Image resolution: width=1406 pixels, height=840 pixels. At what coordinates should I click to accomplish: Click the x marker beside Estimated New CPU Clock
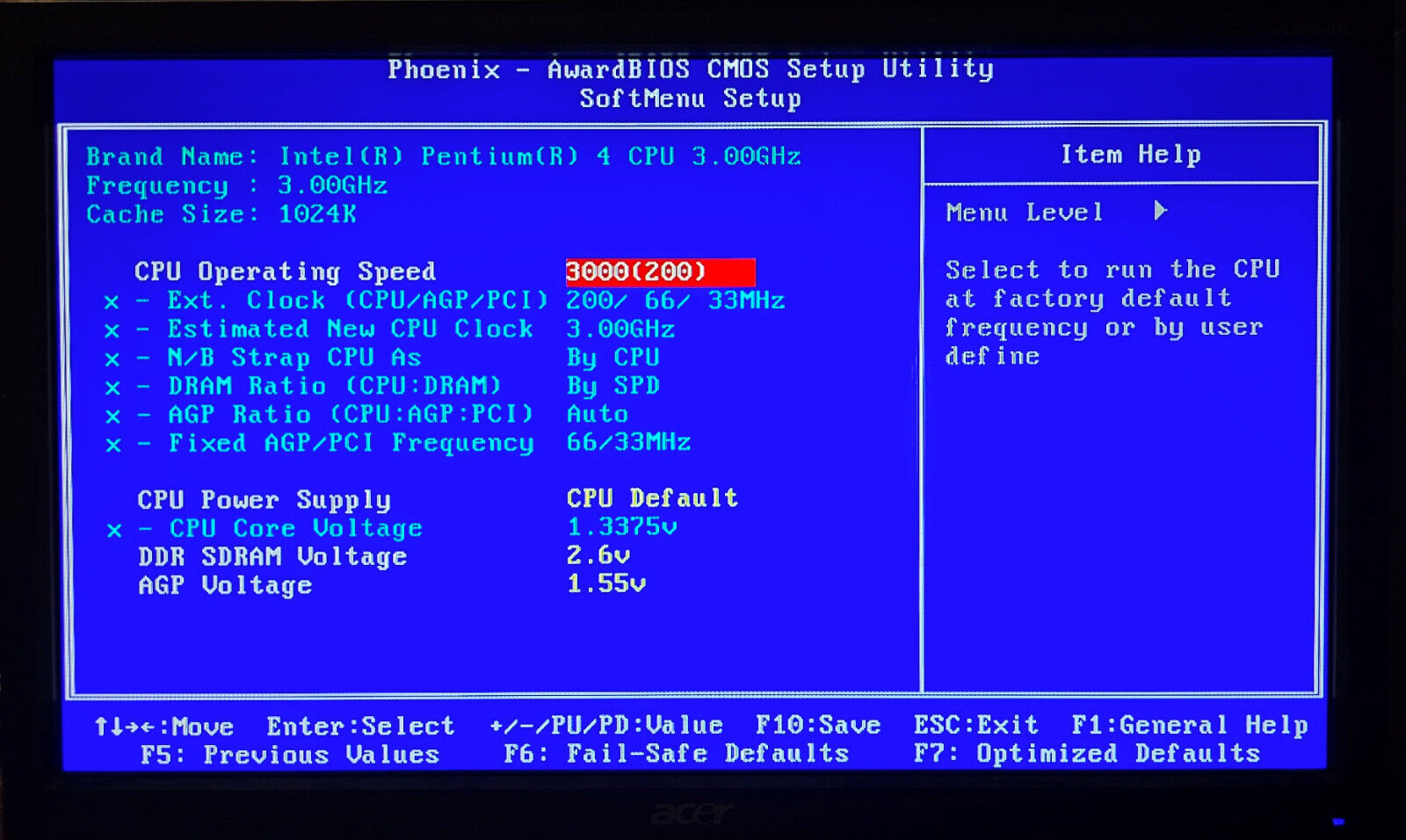(112, 331)
